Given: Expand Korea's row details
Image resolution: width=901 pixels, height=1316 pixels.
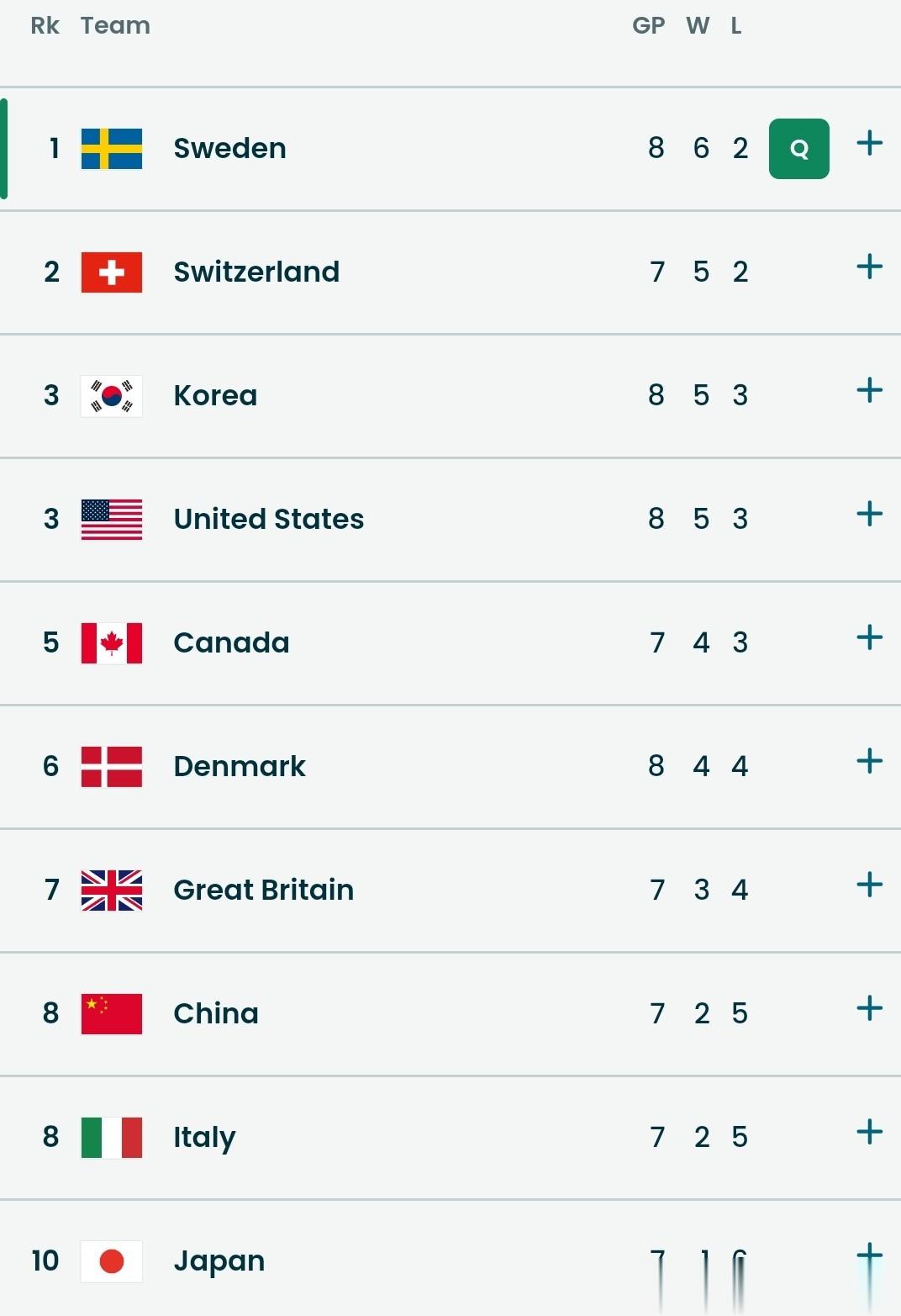Looking at the screenshot, I should tap(869, 390).
